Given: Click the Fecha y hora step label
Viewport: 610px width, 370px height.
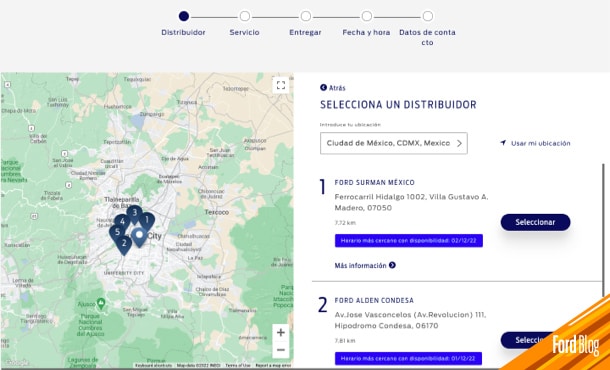Looking at the screenshot, I should click(366, 32).
